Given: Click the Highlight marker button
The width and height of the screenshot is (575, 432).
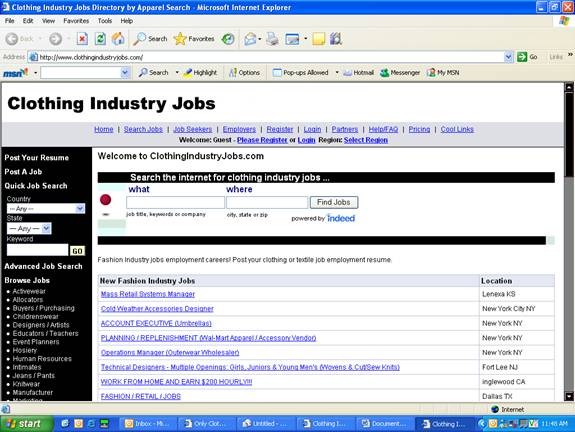Looking at the screenshot, I should [x=200, y=73].
